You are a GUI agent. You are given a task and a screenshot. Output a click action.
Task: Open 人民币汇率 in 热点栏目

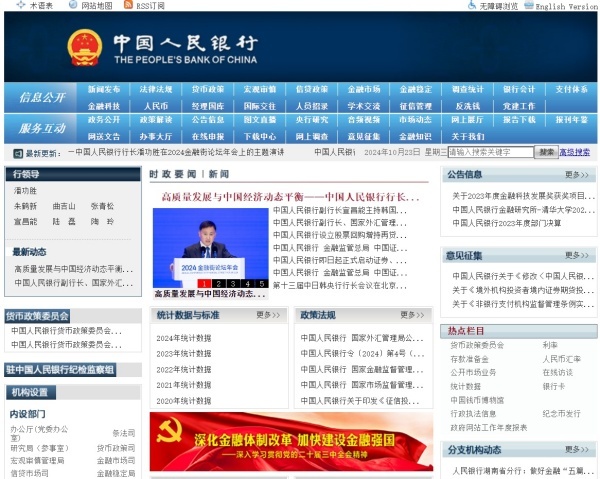pos(561,359)
